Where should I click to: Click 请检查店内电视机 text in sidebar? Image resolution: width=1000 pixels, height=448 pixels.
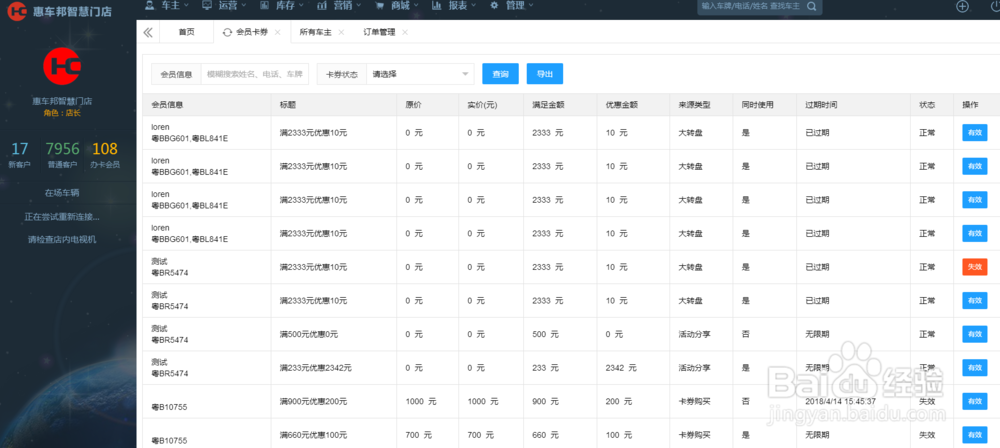pos(62,240)
